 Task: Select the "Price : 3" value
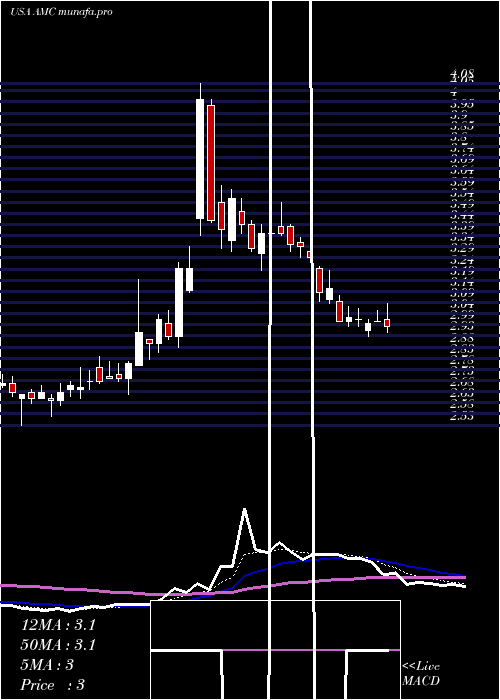[x=53, y=685]
